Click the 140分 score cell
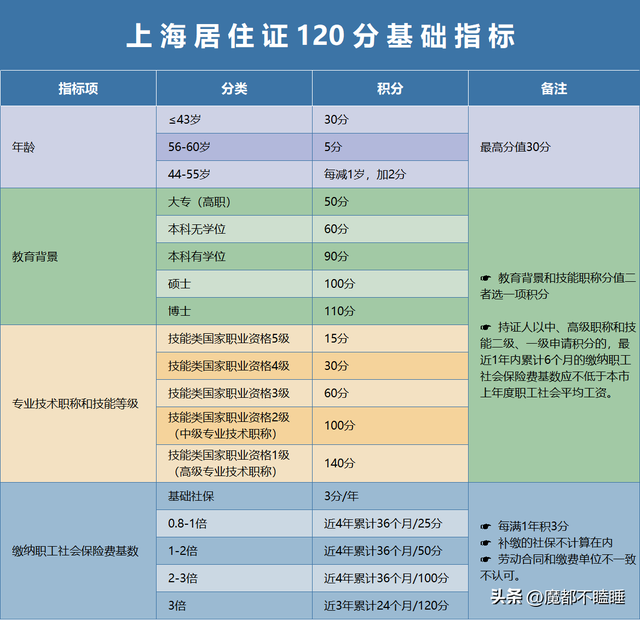This screenshot has width=640, height=620. (390, 463)
